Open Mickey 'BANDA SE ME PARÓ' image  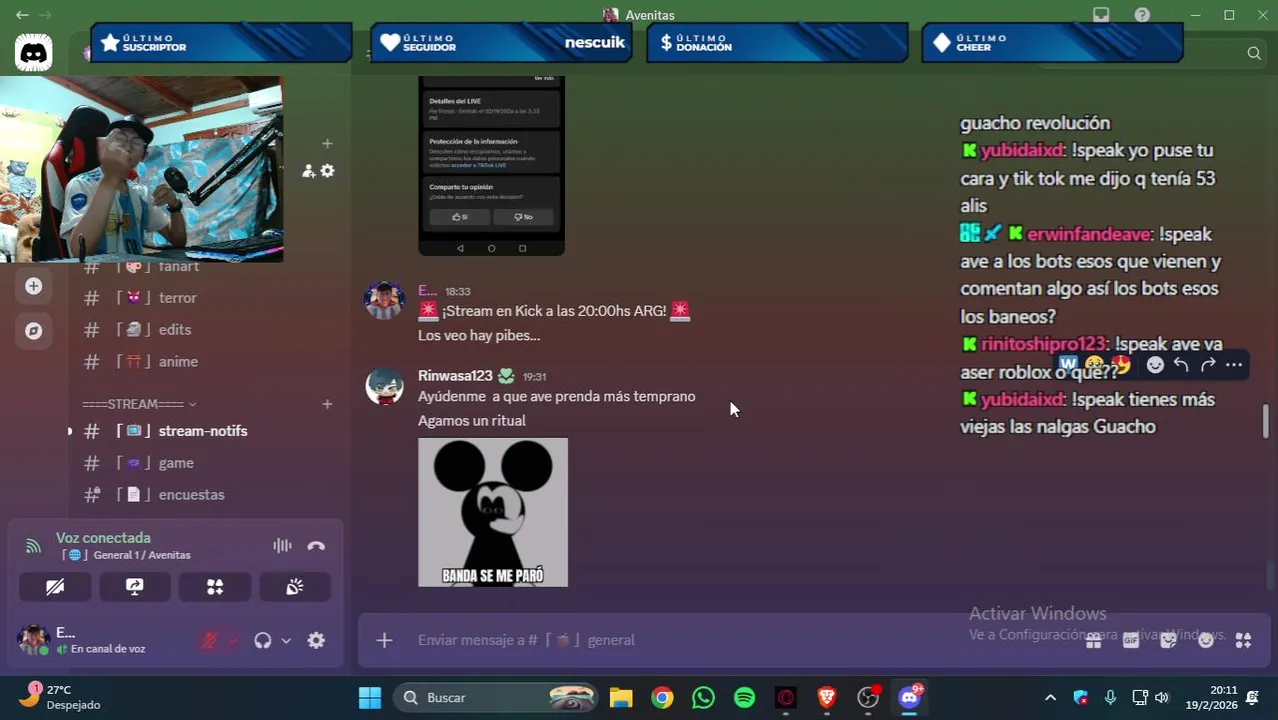pyautogui.click(x=493, y=512)
